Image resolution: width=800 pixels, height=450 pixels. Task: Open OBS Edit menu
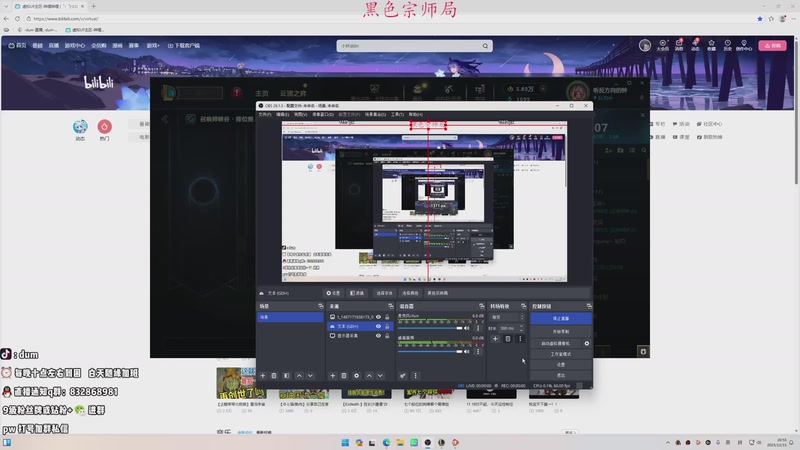282,114
